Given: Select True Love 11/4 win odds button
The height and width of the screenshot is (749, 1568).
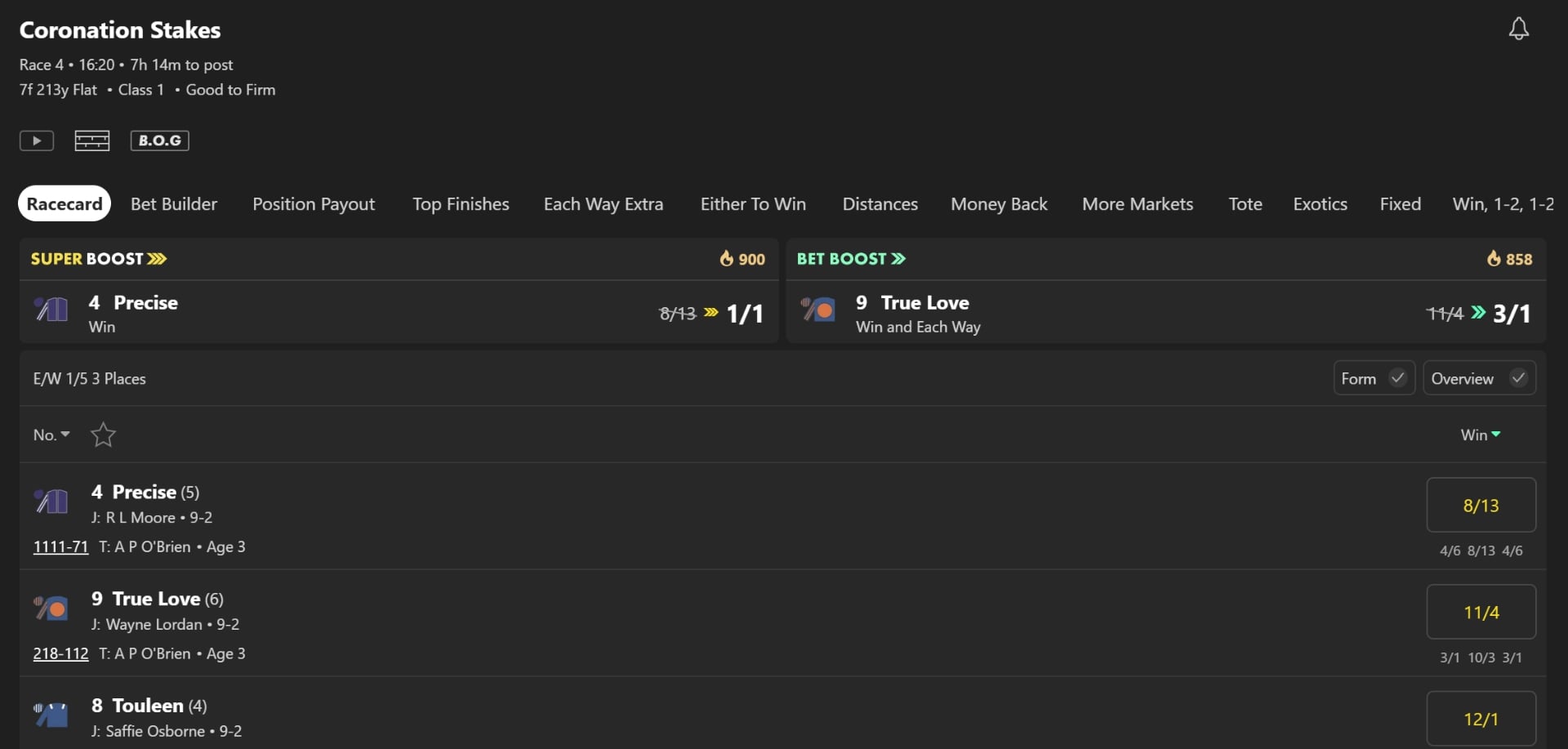Looking at the screenshot, I should click(x=1481, y=612).
